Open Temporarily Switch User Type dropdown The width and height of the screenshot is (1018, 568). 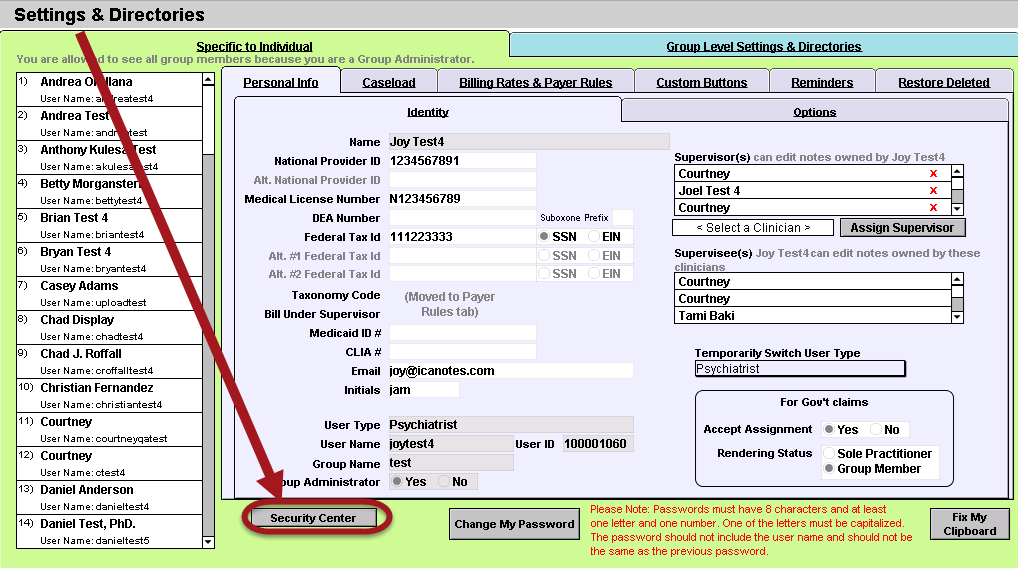tap(799, 369)
